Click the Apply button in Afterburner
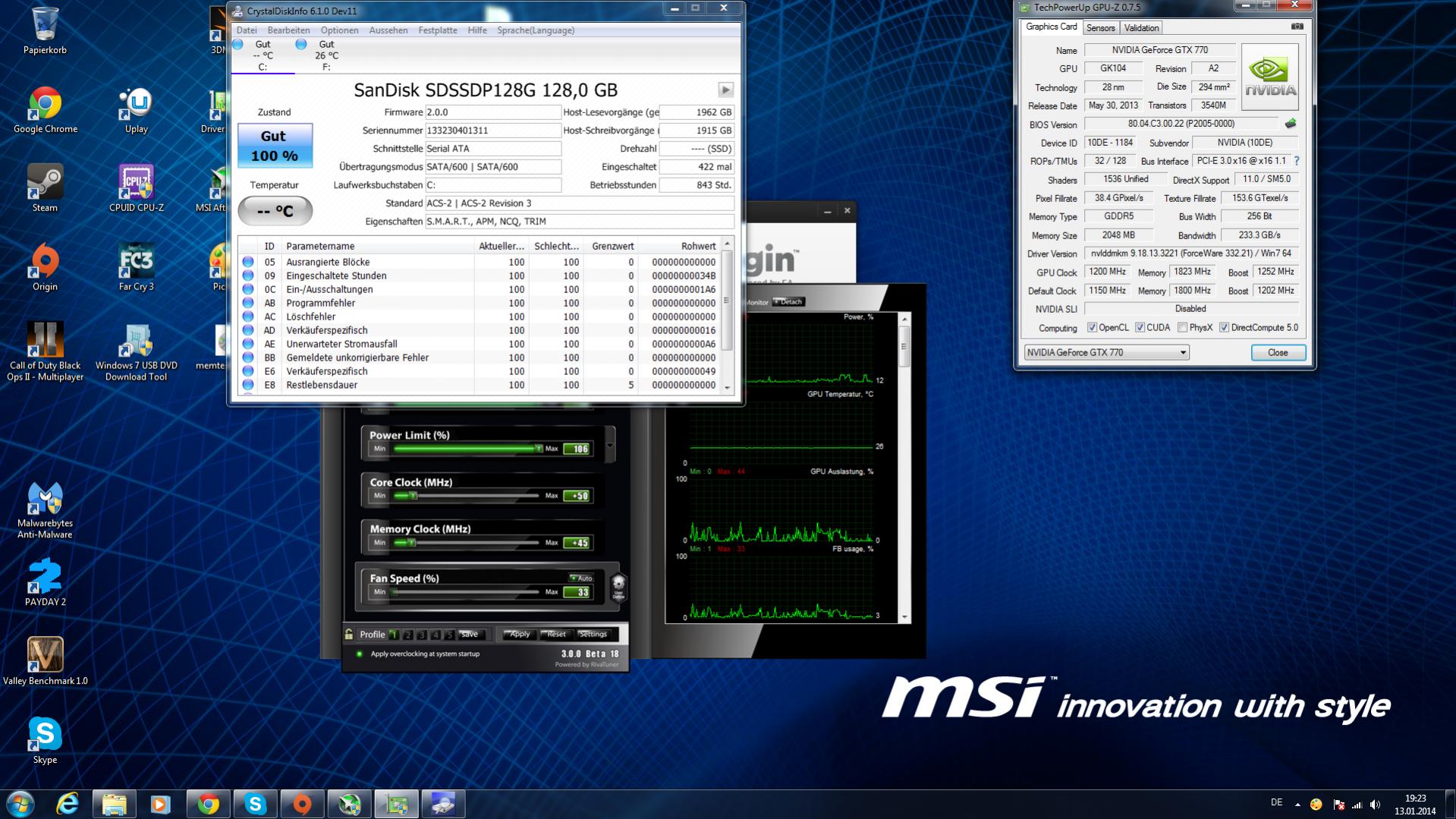The image size is (1456, 819). tap(520, 635)
